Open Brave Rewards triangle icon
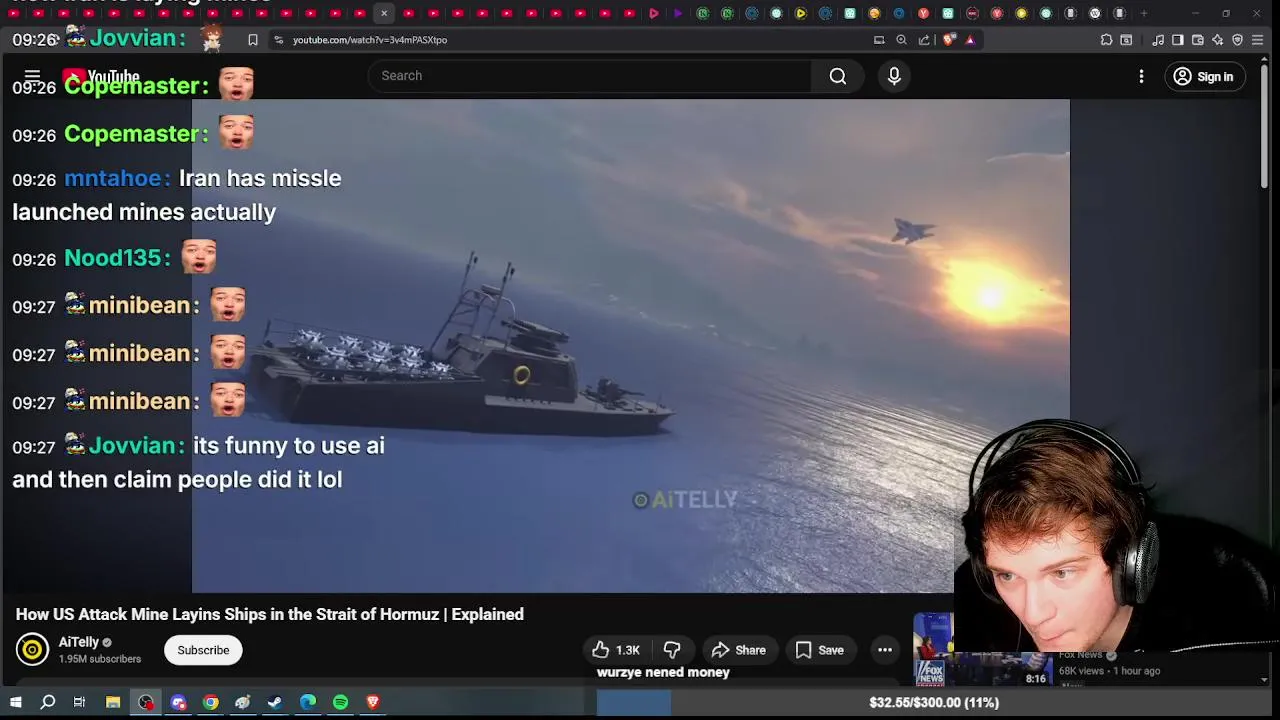This screenshot has height=720, width=1280. [970, 40]
